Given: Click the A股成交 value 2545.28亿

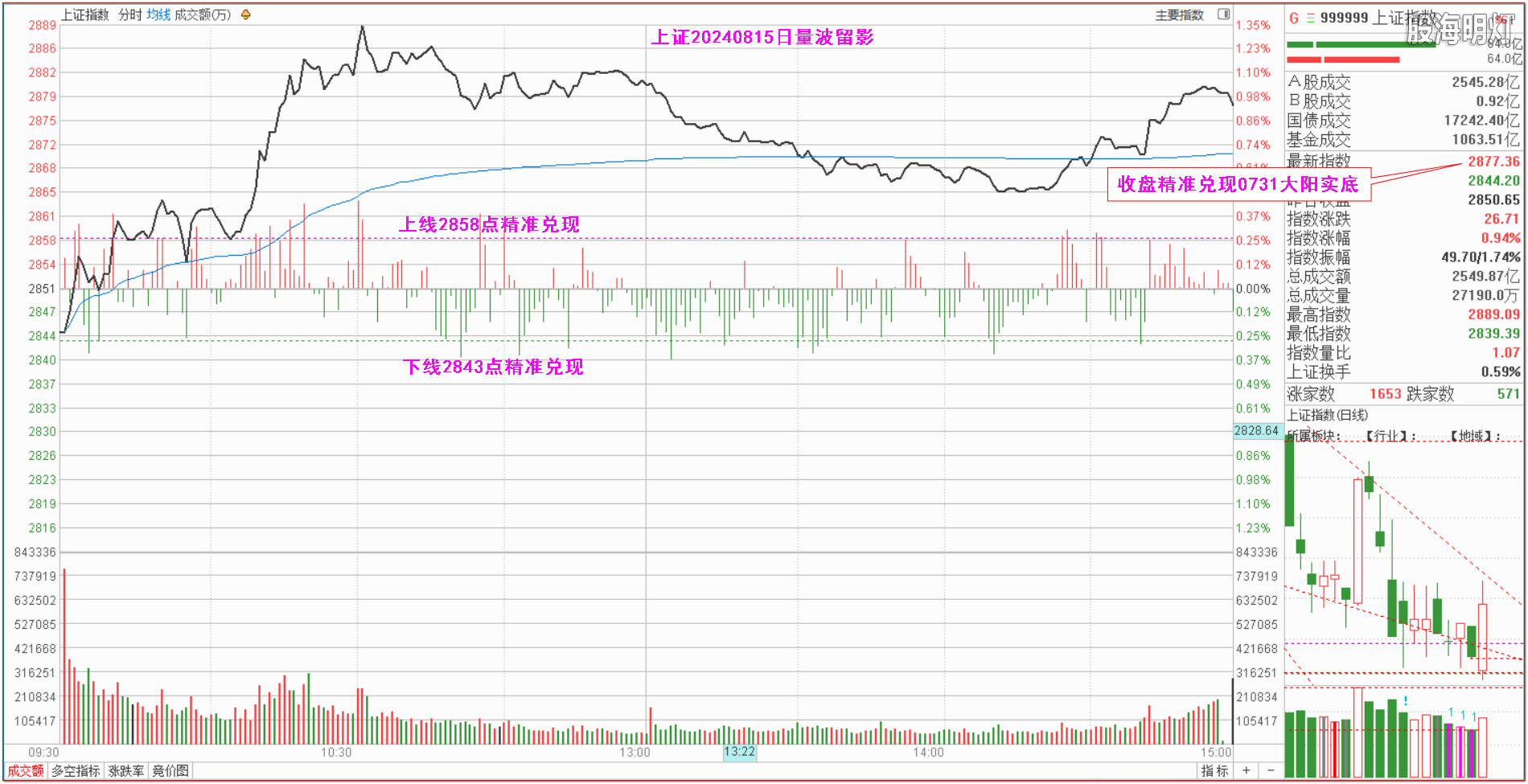Looking at the screenshot, I should (1485, 82).
